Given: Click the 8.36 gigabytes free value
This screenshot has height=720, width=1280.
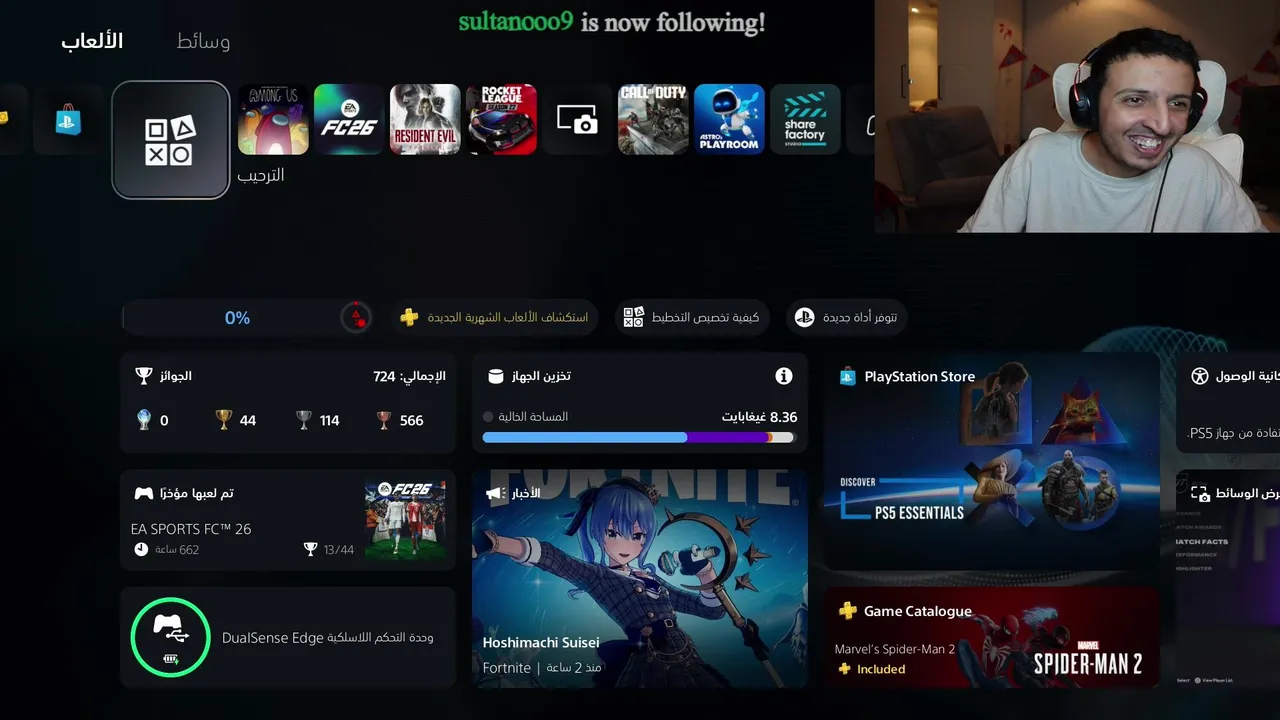Looking at the screenshot, I should coord(759,417).
